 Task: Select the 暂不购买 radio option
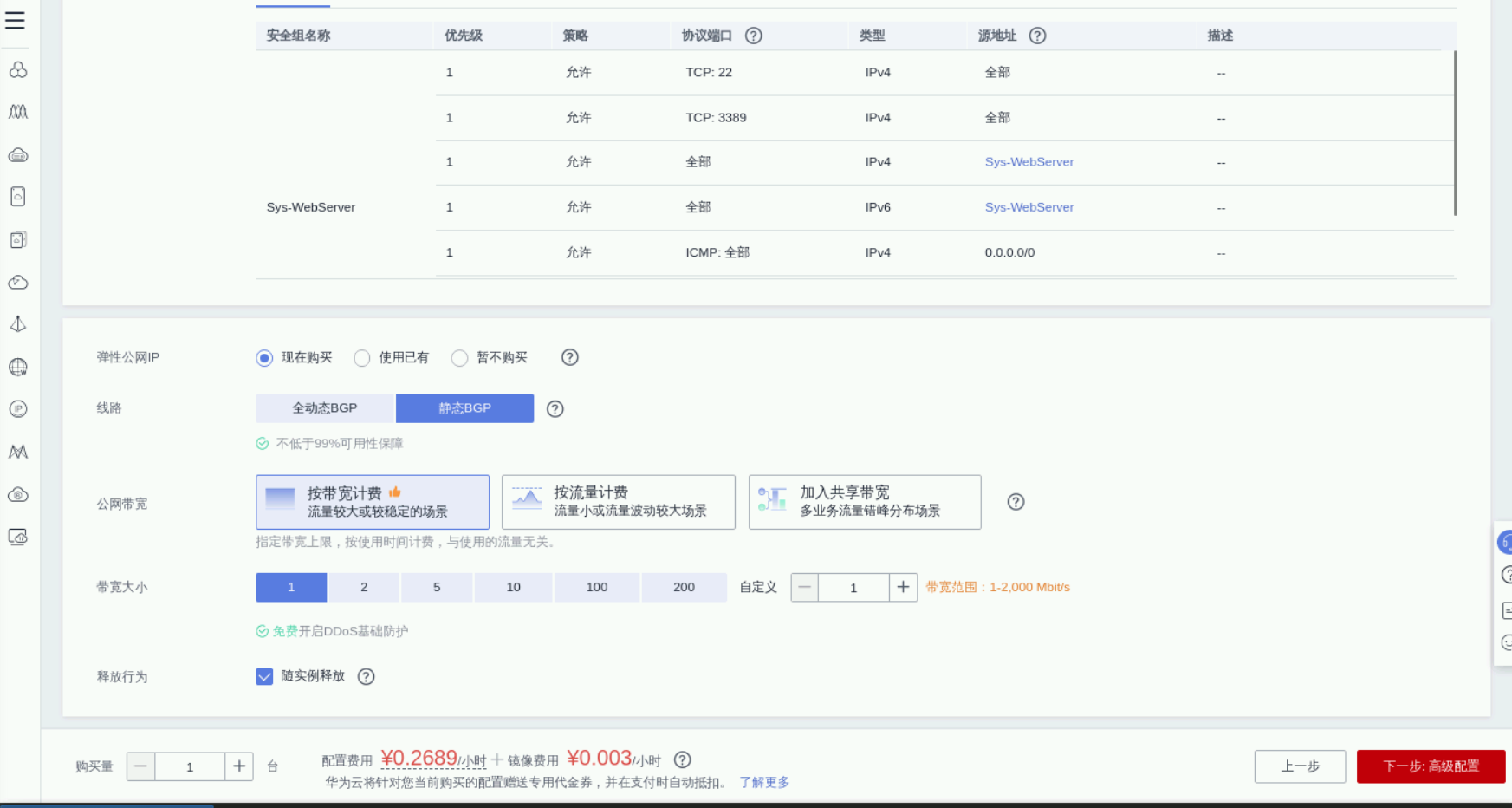pyautogui.click(x=459, y=358)
